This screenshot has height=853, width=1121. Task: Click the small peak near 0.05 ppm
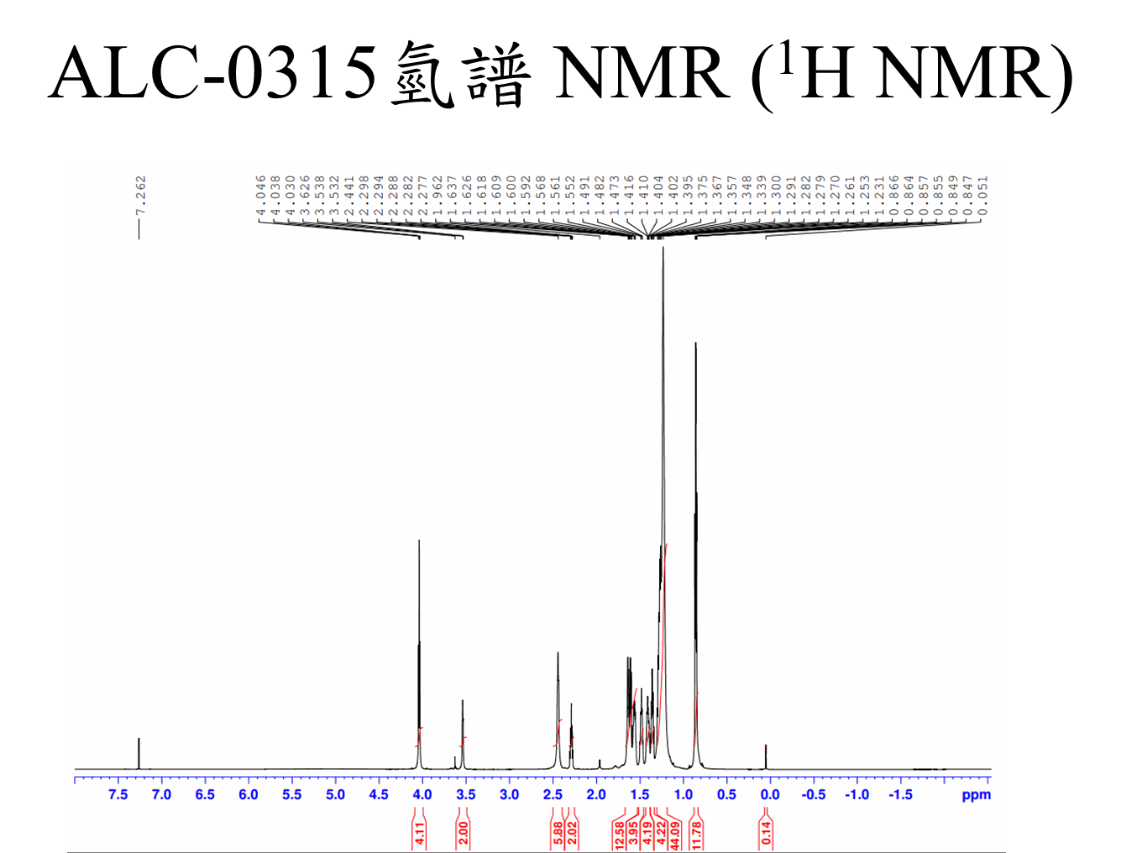tap(766, 757)
